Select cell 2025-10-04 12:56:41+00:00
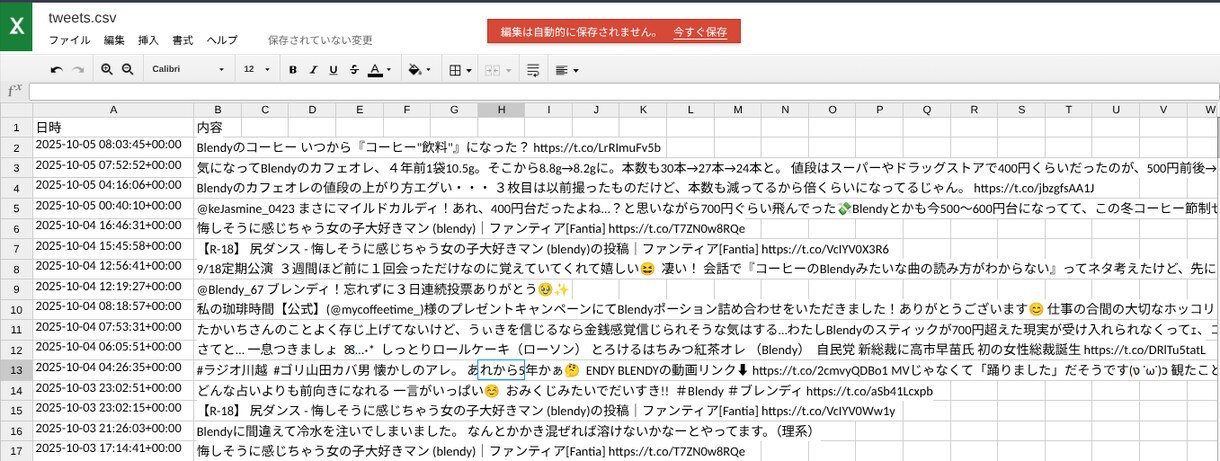This screenshot has height=461, width=1220. [x=113, y=267]
